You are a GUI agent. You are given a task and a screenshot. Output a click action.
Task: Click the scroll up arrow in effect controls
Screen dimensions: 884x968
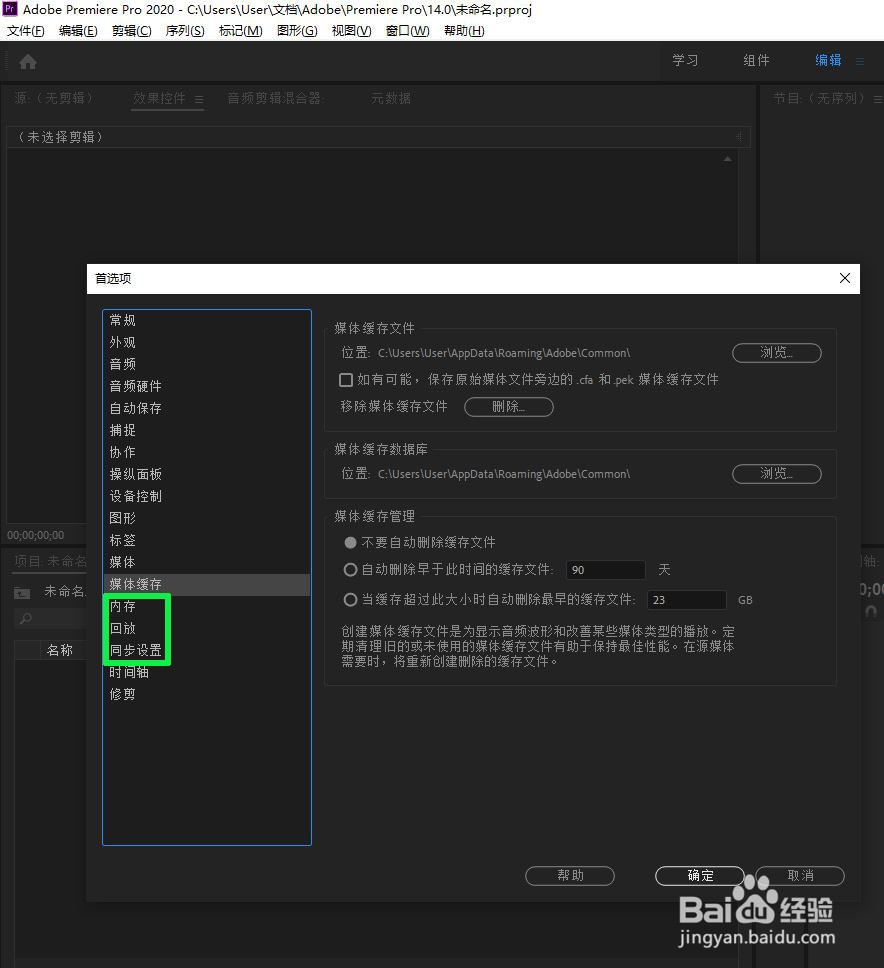(728, 159)
